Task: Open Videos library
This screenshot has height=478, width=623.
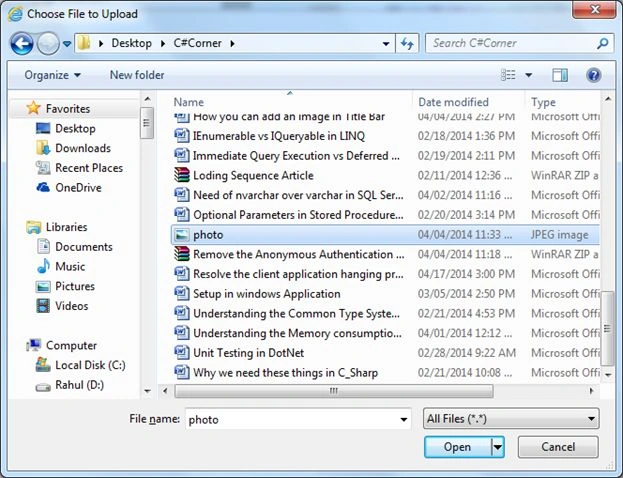Action: tap(72, 306)
